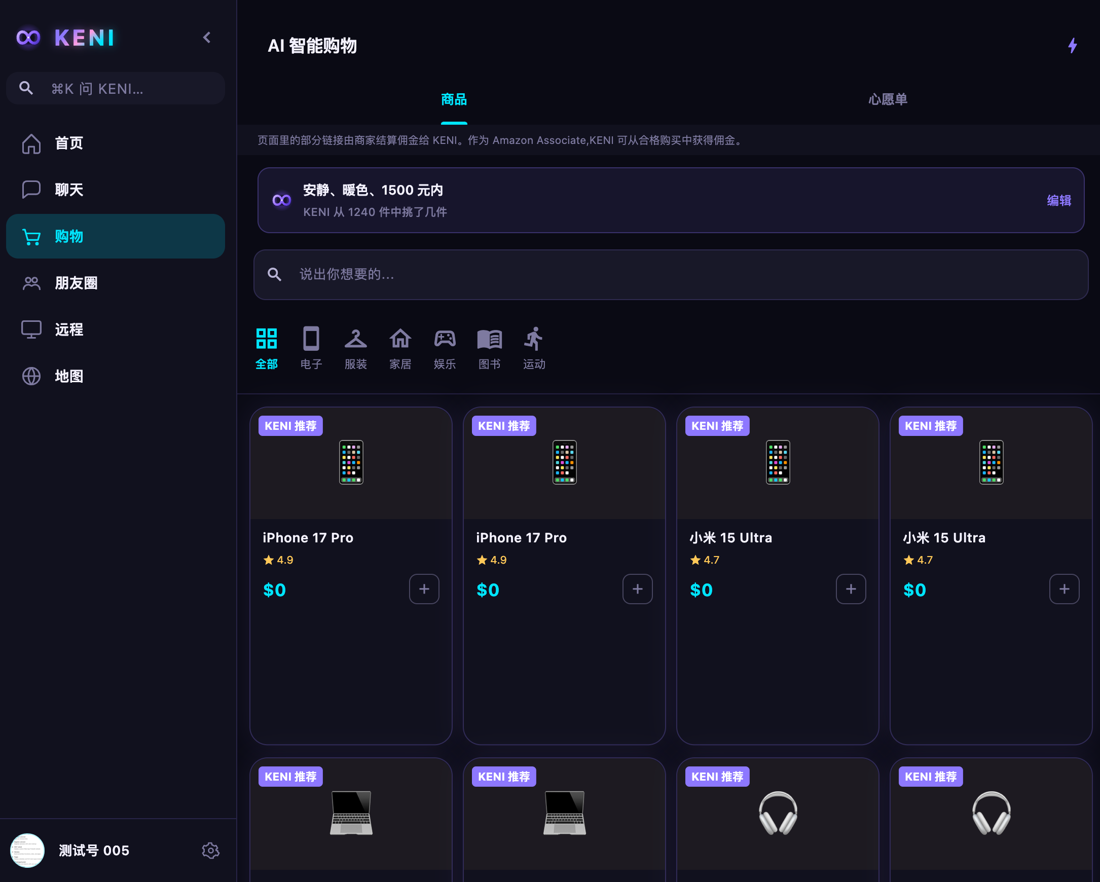This screenshot has width=1100, height=882.
Task: Click plus on second iPhone 17 Pro card
Action: tap(638, 589)
